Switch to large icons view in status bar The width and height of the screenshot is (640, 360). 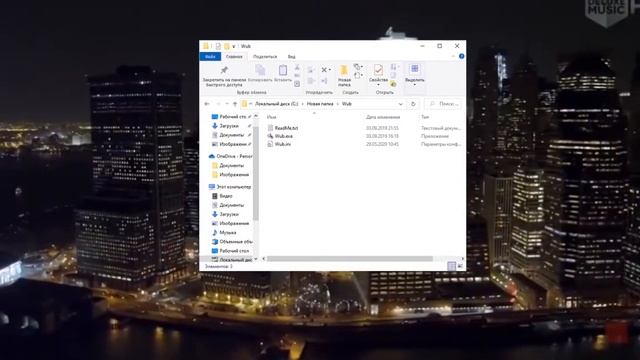click(460, 266)
